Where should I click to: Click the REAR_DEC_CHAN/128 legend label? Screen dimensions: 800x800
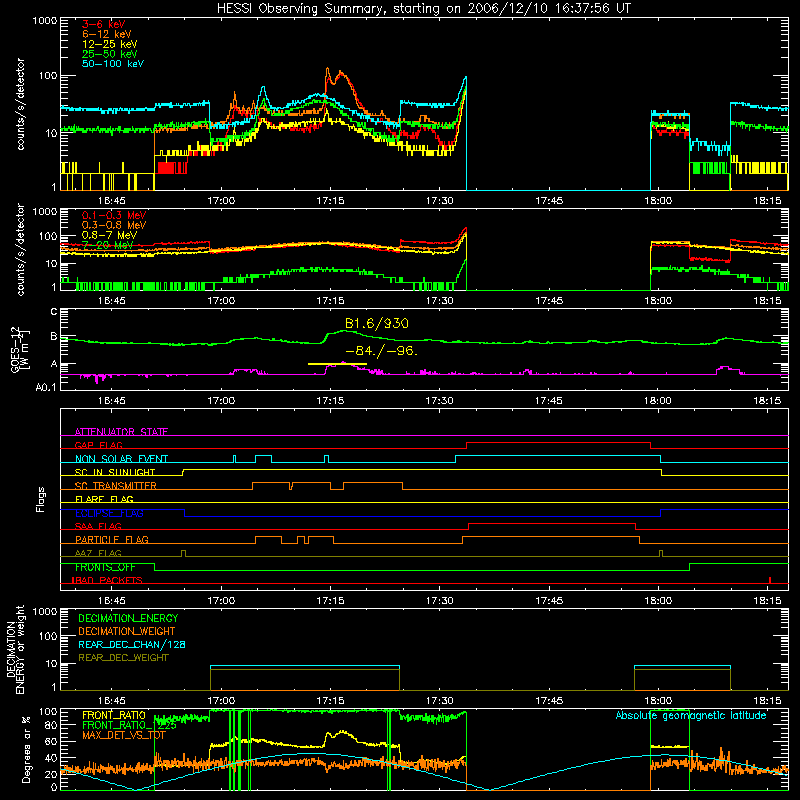pyautogui.click(x=132, y=644)
